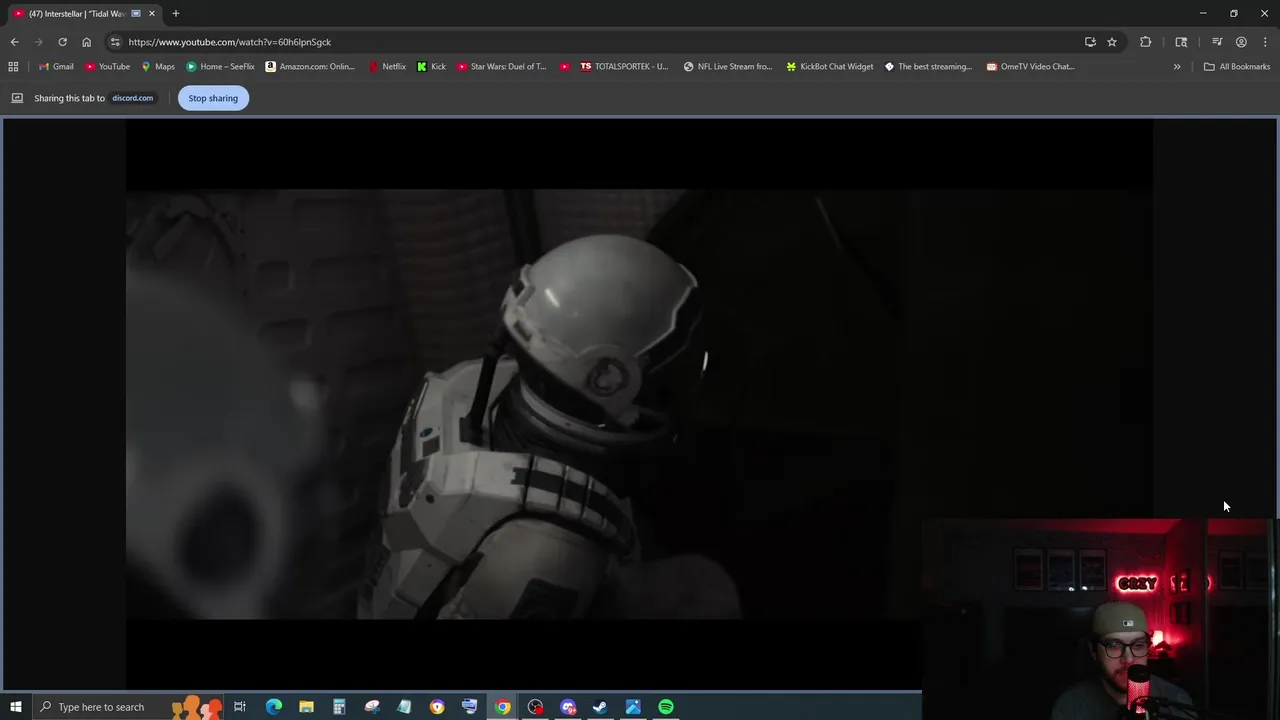Switch to Google Chrome in the taskbar
1280x720 pixels.
click(x=502, y=707)
